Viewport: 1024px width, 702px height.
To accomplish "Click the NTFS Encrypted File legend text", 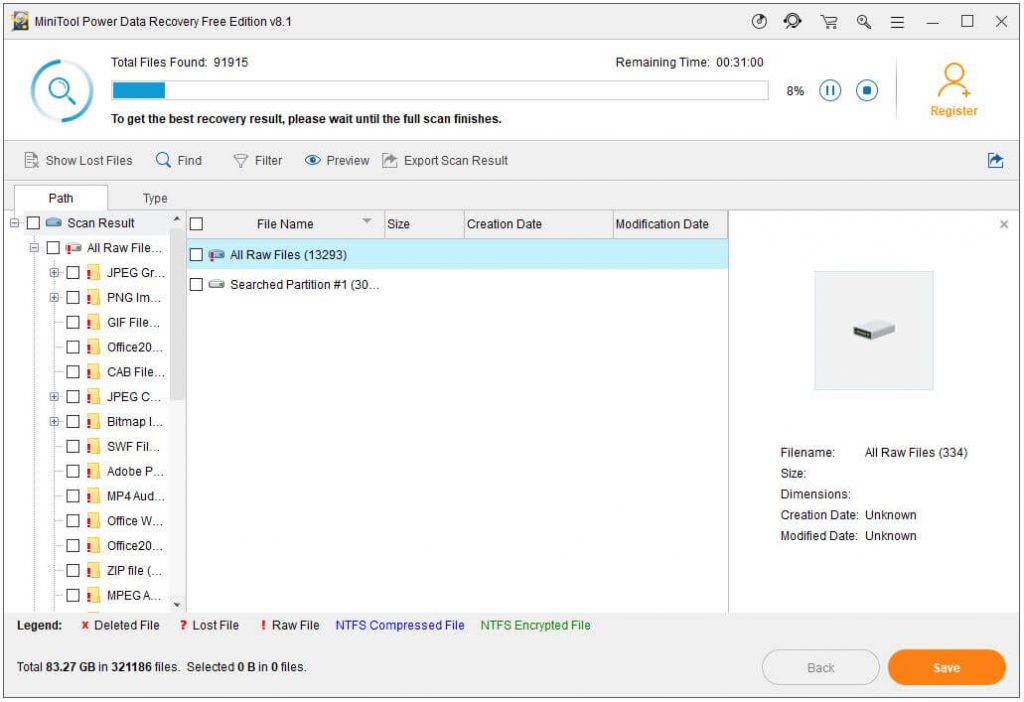I will pyautogui.click(x=536, y=626).
